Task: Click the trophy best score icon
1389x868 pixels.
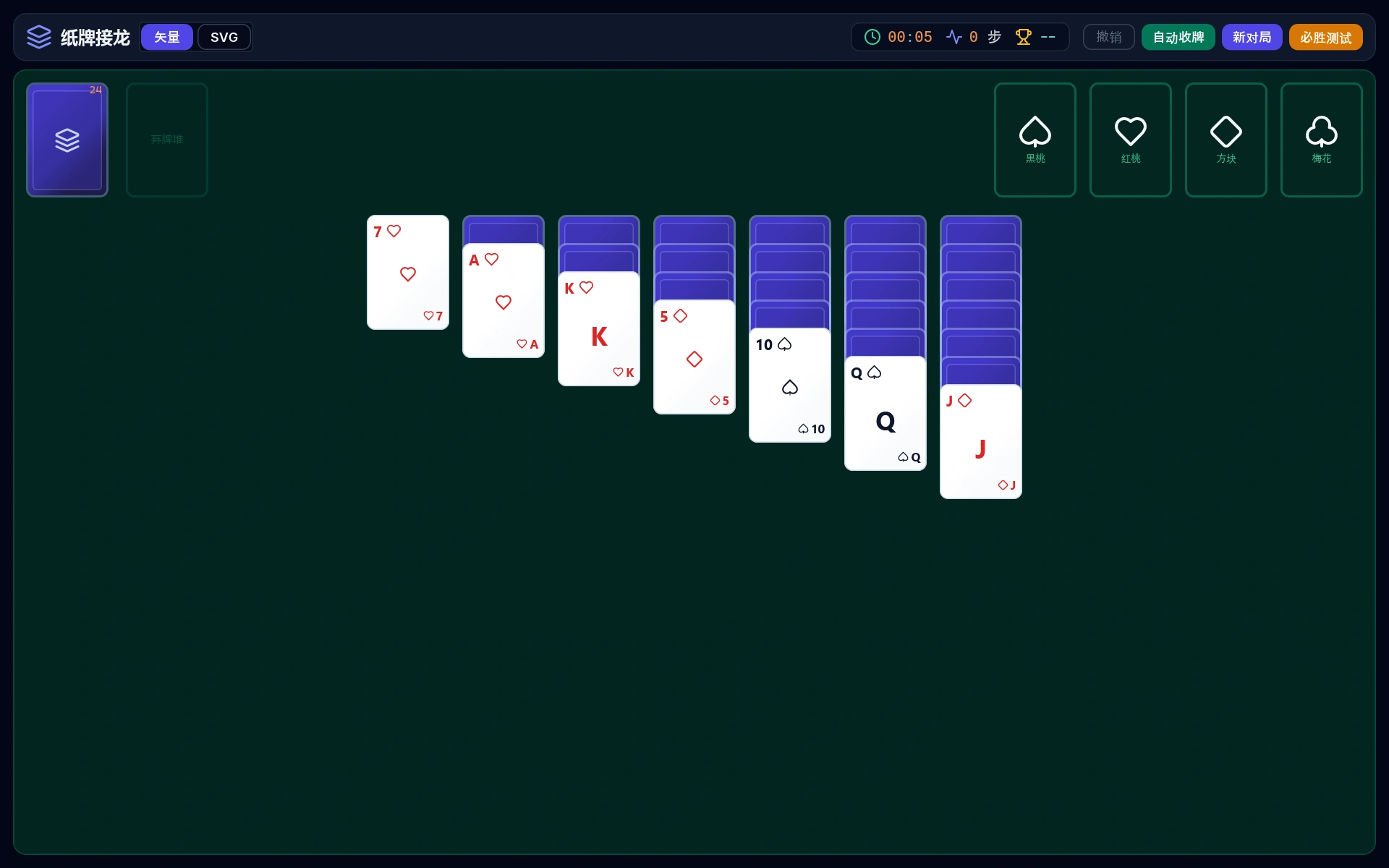Action: coord(1024,37)
